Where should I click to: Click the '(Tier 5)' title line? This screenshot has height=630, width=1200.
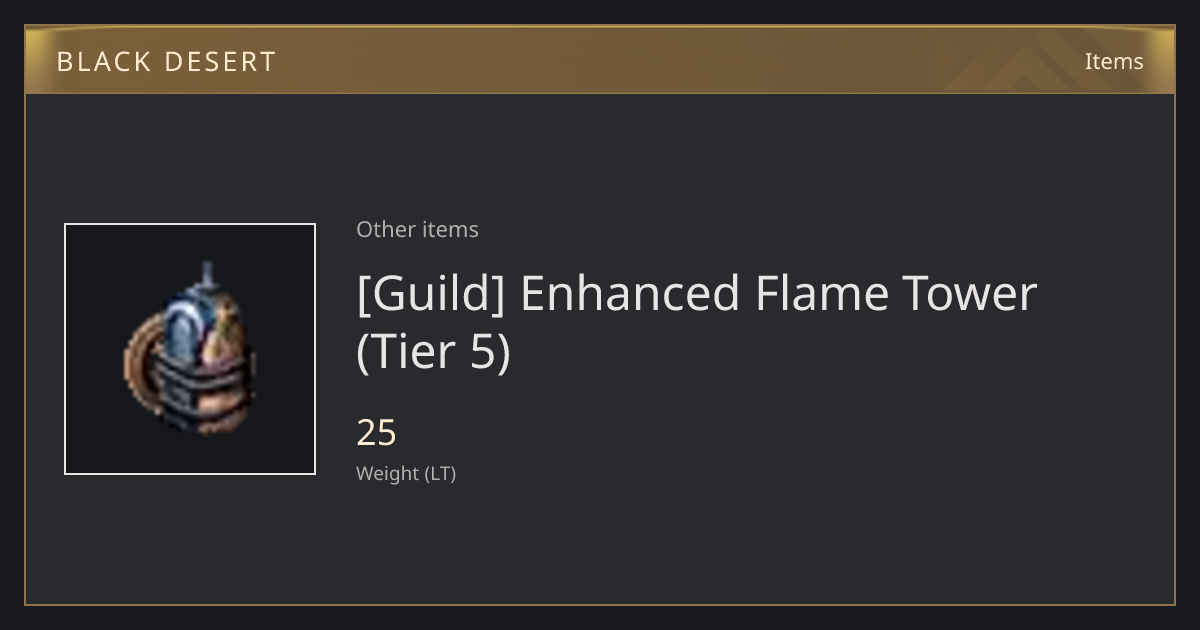[x=434, y=352]
